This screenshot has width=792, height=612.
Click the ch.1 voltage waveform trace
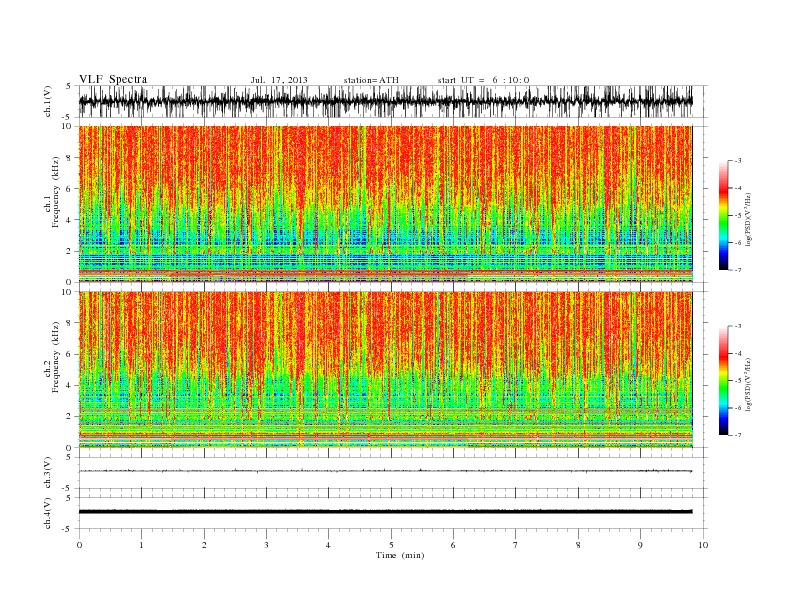pos(385,101)
